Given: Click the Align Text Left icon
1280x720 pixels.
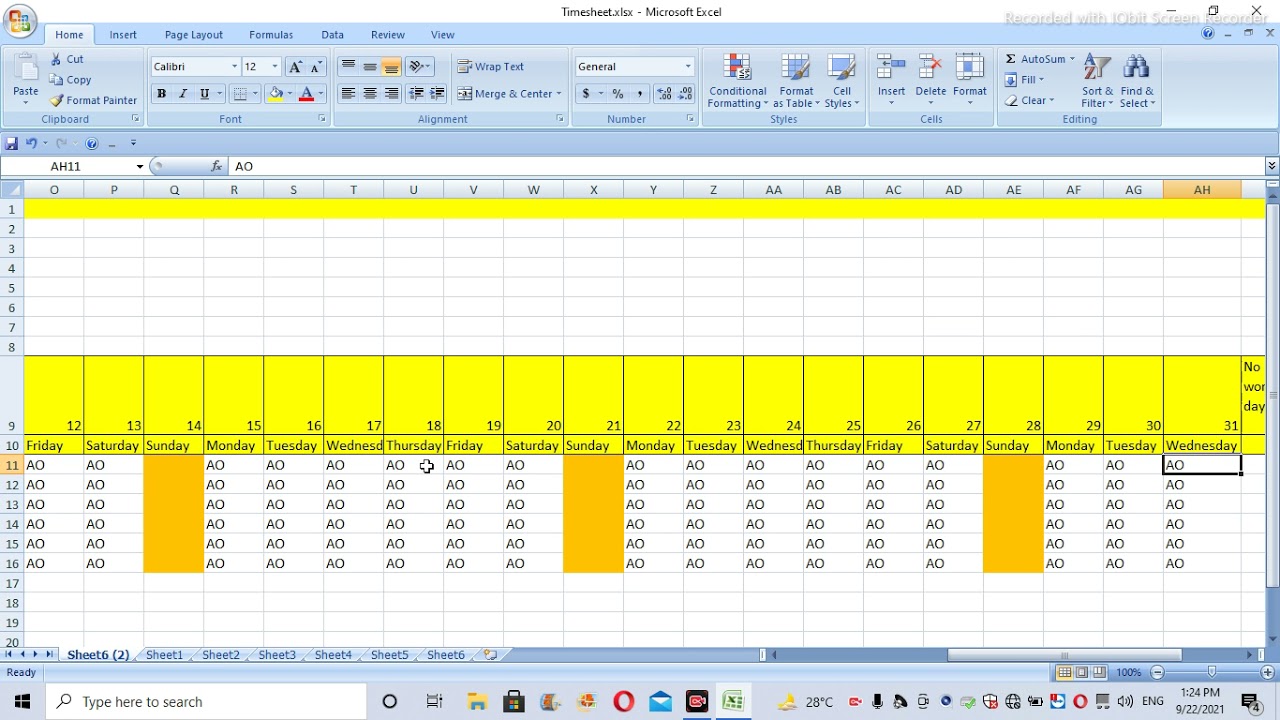Looking at the screenshot, I should (348, 93).
